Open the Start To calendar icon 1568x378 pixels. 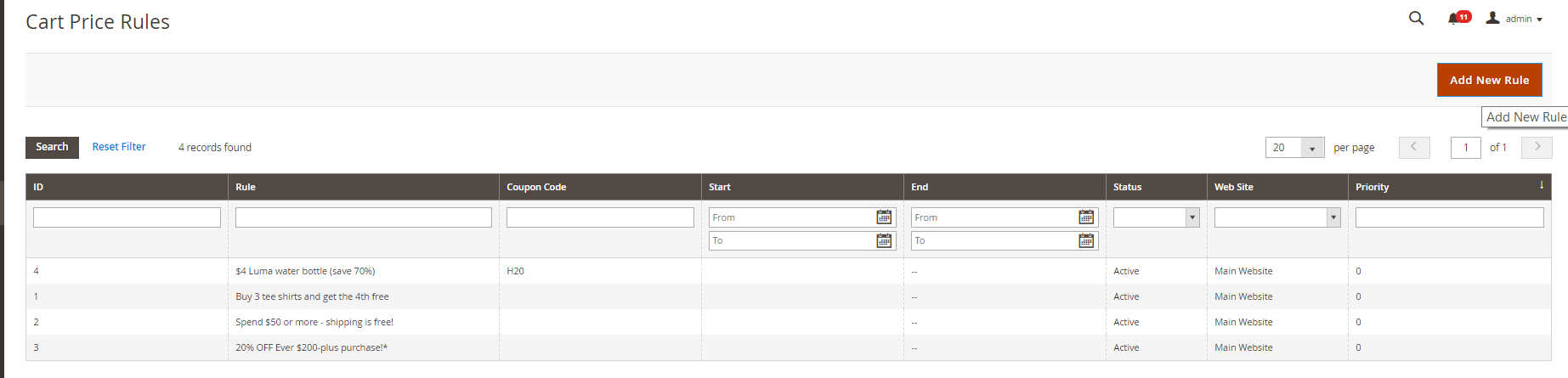tap(884, 240)
